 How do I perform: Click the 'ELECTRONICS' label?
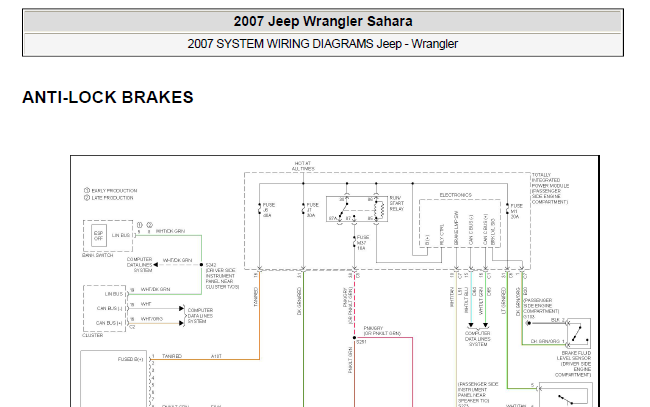[456, 195]
